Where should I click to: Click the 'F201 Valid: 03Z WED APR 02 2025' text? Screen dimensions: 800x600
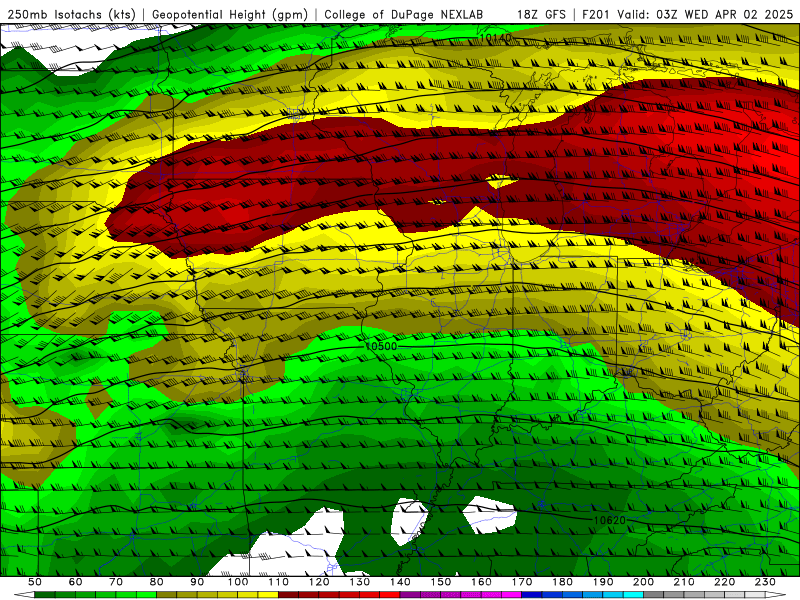pyautogui.click(x=687, y=14)
